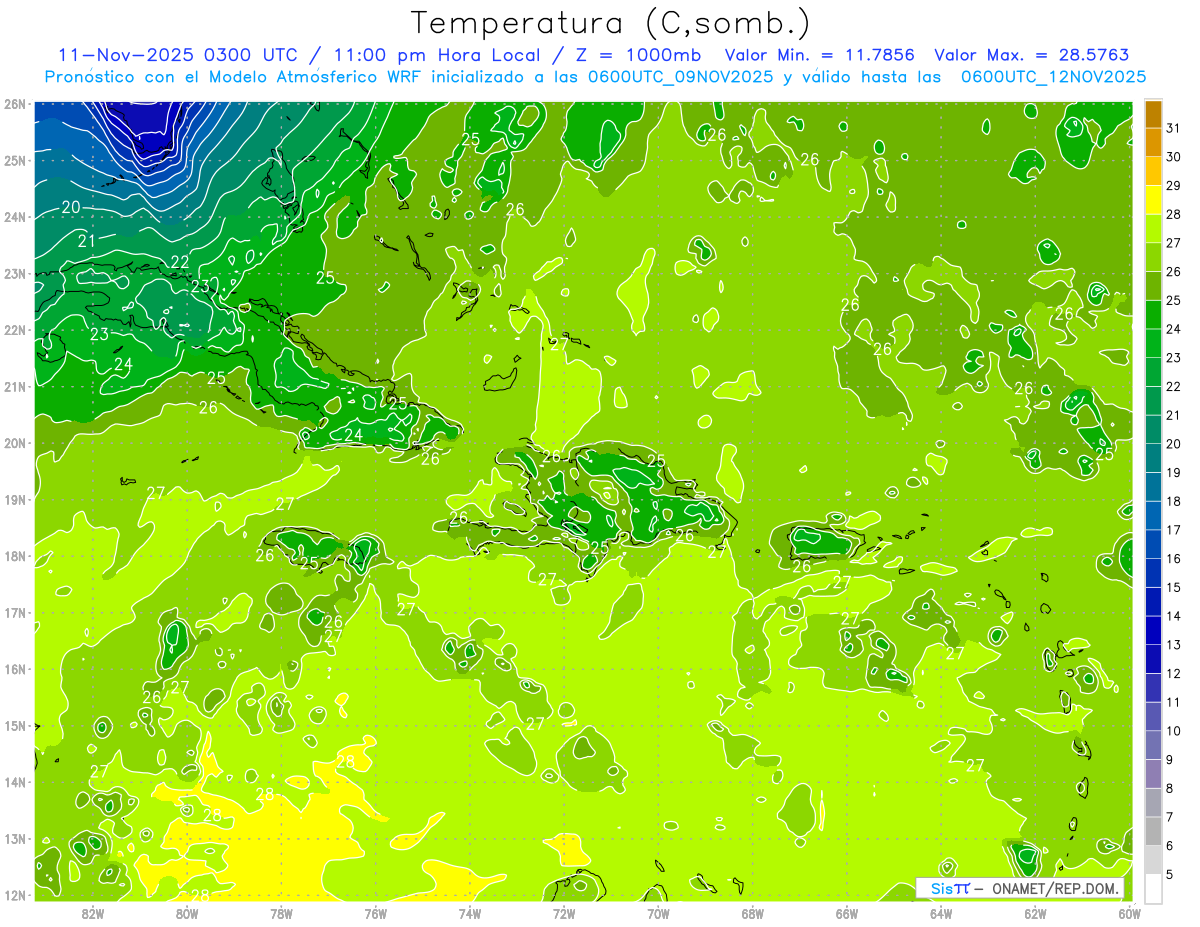This screenshot has width=1200, height=927.
Task: Click the 62W longitude axis label
Action: pyautogui.click(x=1035, y=913)
